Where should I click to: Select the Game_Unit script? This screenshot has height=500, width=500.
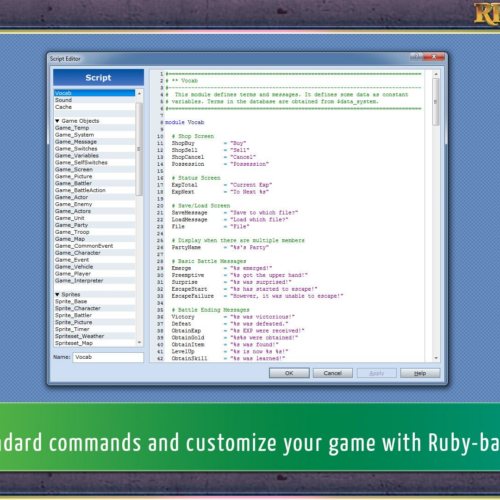click(x=95, y=218)
